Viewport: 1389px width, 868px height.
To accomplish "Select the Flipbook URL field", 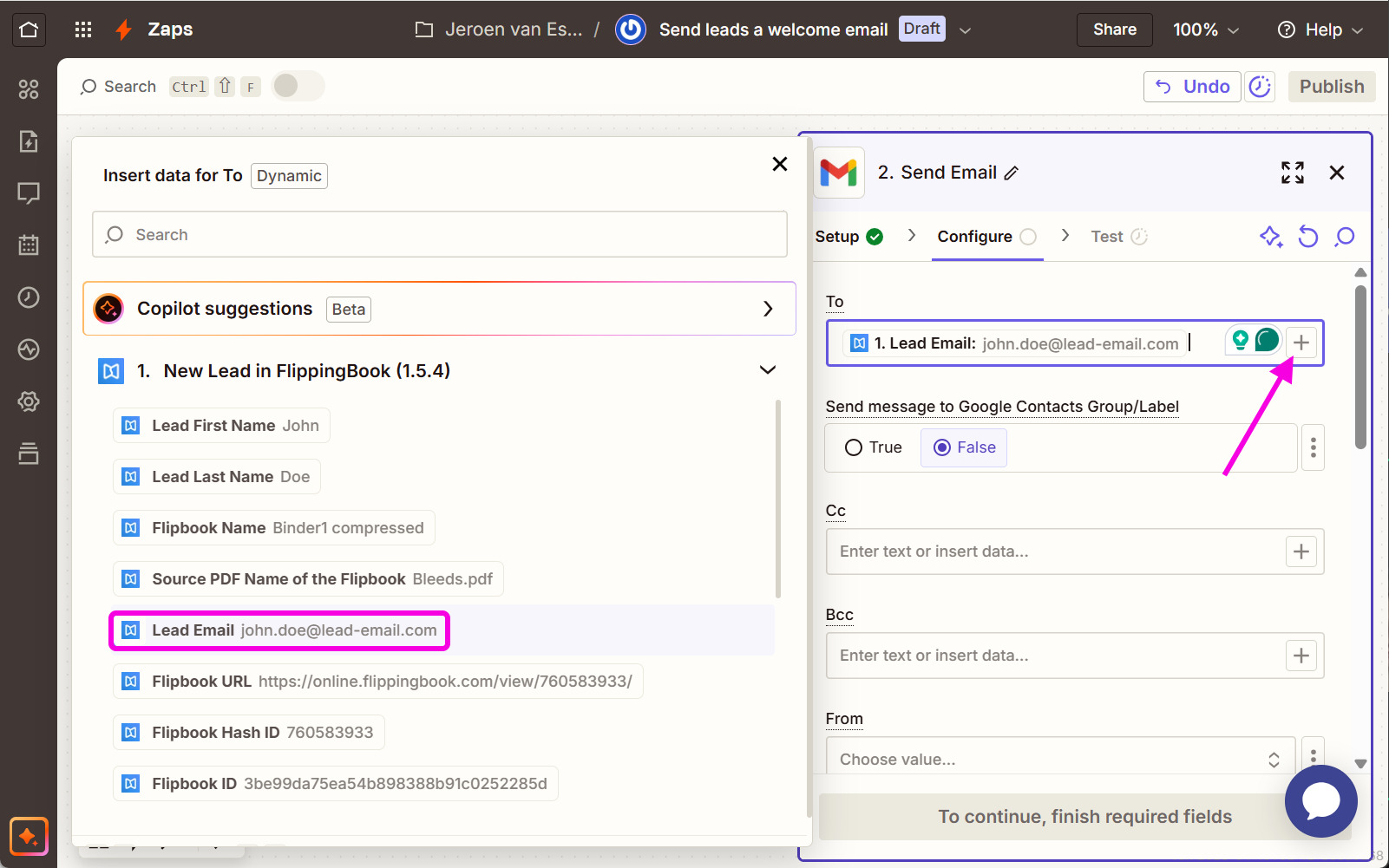I will (x=378, y=682).
